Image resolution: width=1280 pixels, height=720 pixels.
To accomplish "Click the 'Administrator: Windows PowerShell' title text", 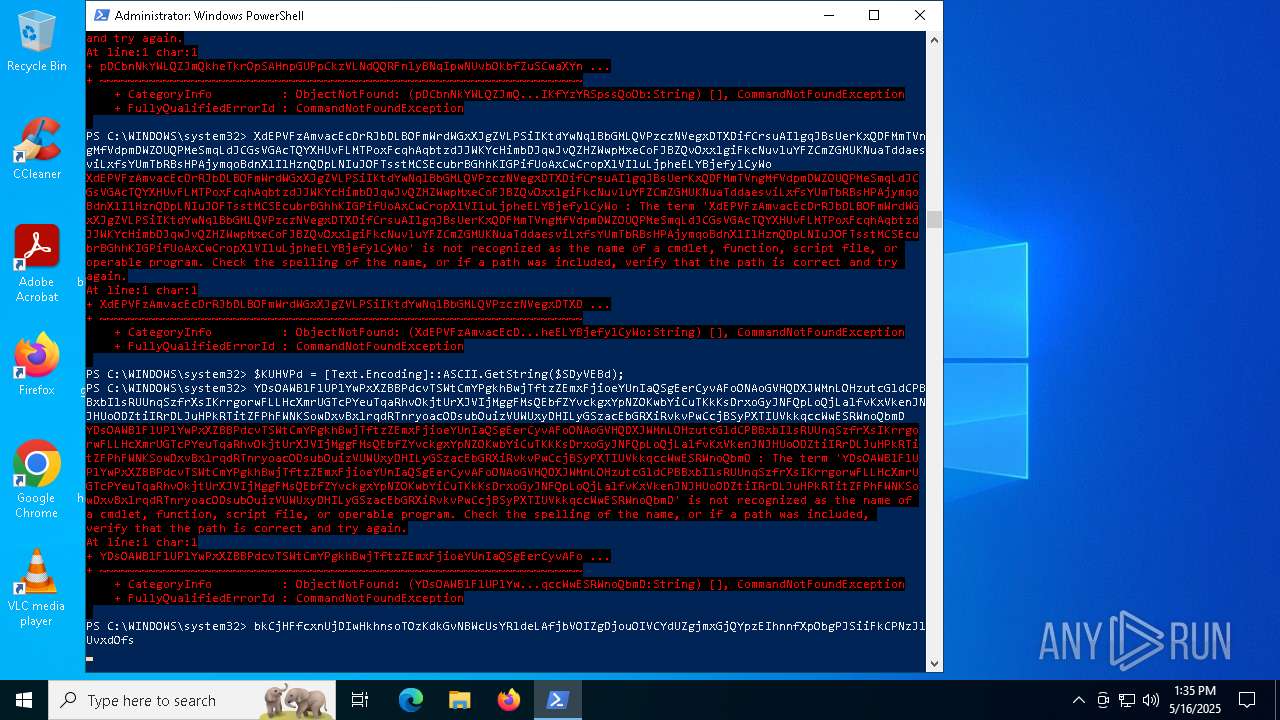I will point(209,16).
